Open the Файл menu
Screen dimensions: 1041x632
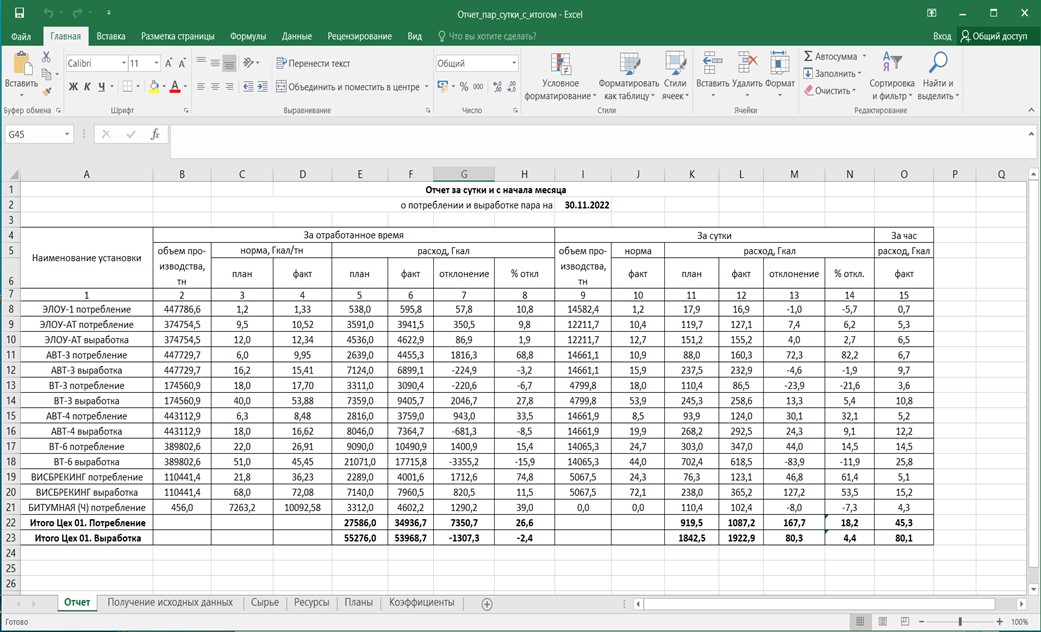click(21, 36)
